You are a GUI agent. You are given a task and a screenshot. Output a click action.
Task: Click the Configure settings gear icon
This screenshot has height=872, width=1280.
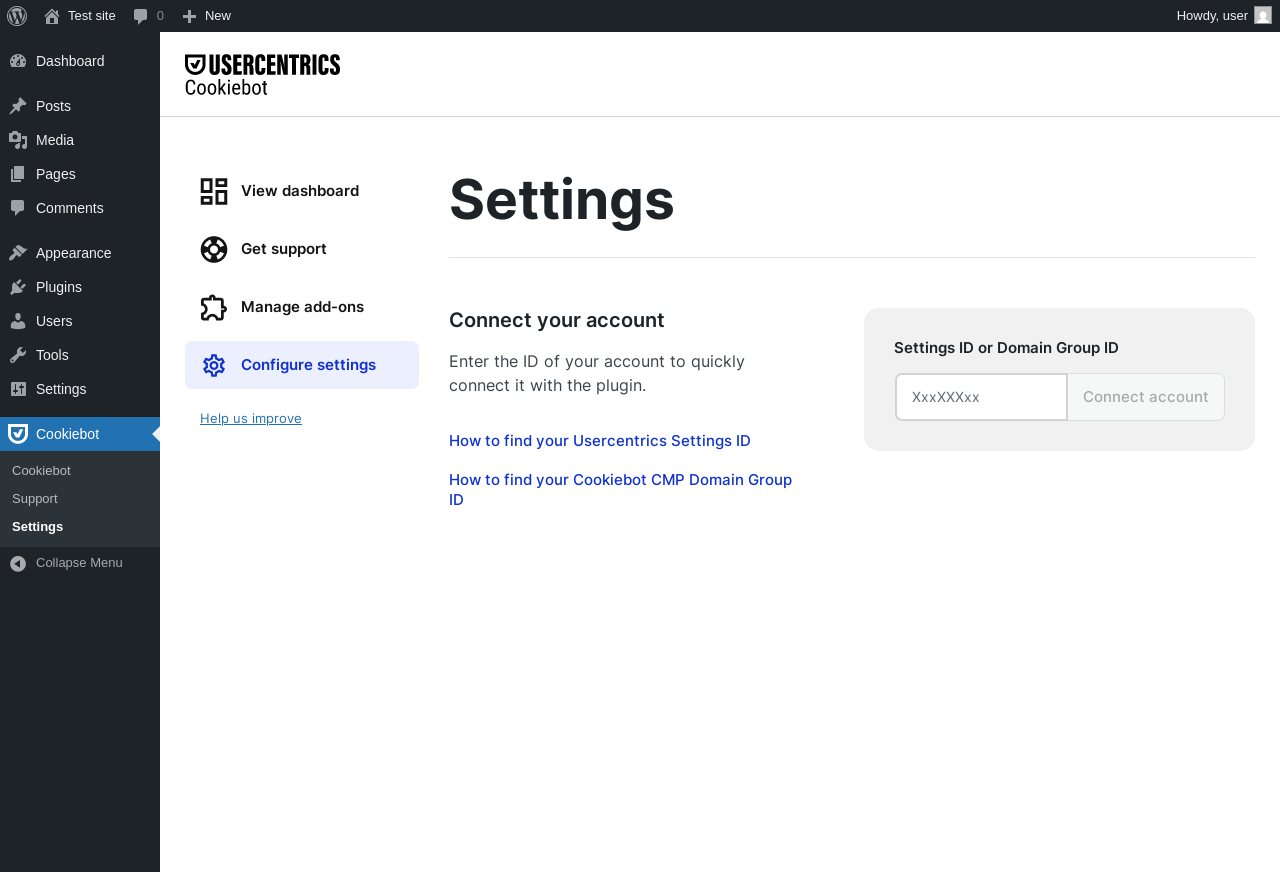[x=214, y=365]
